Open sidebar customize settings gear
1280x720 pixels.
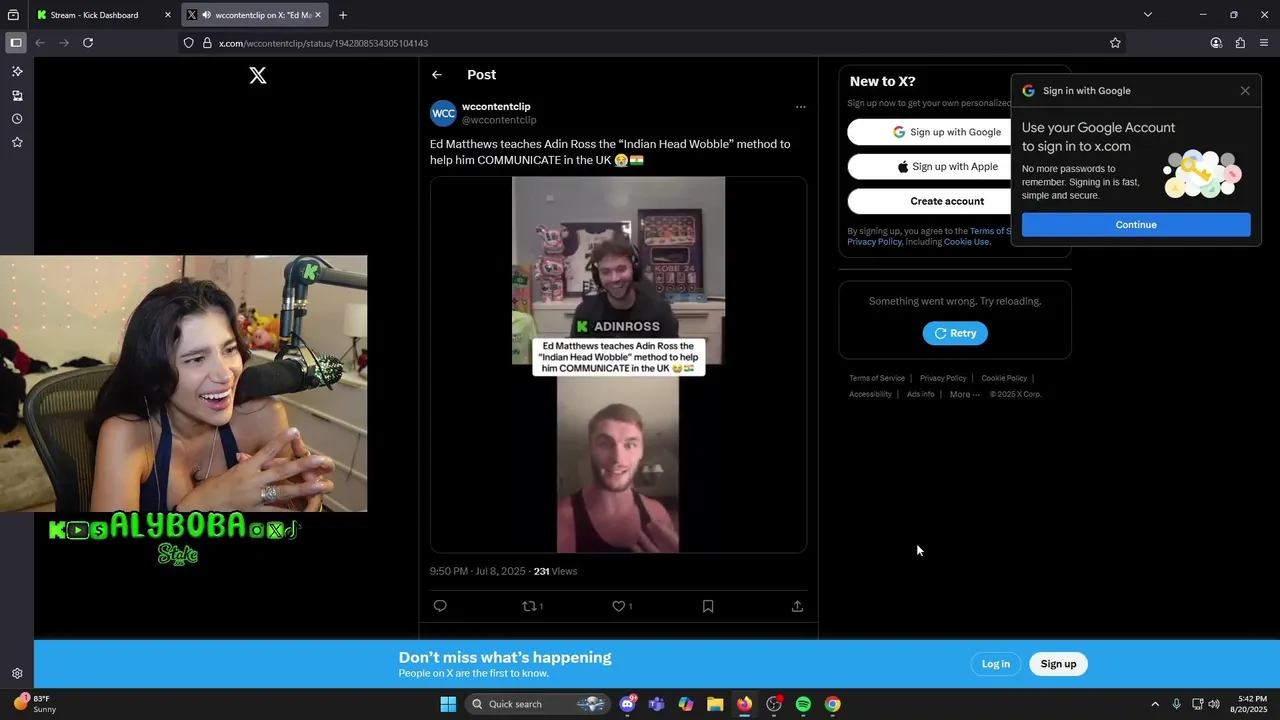click(x=17, y=674)
